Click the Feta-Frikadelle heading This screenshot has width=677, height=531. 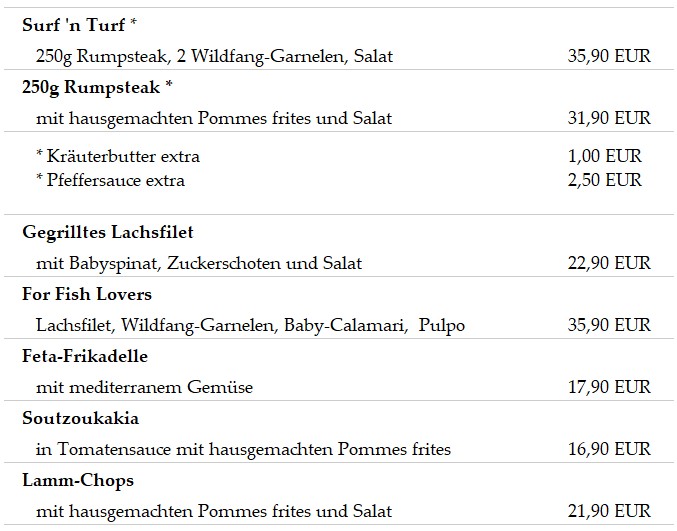click(x=85, y=356)
